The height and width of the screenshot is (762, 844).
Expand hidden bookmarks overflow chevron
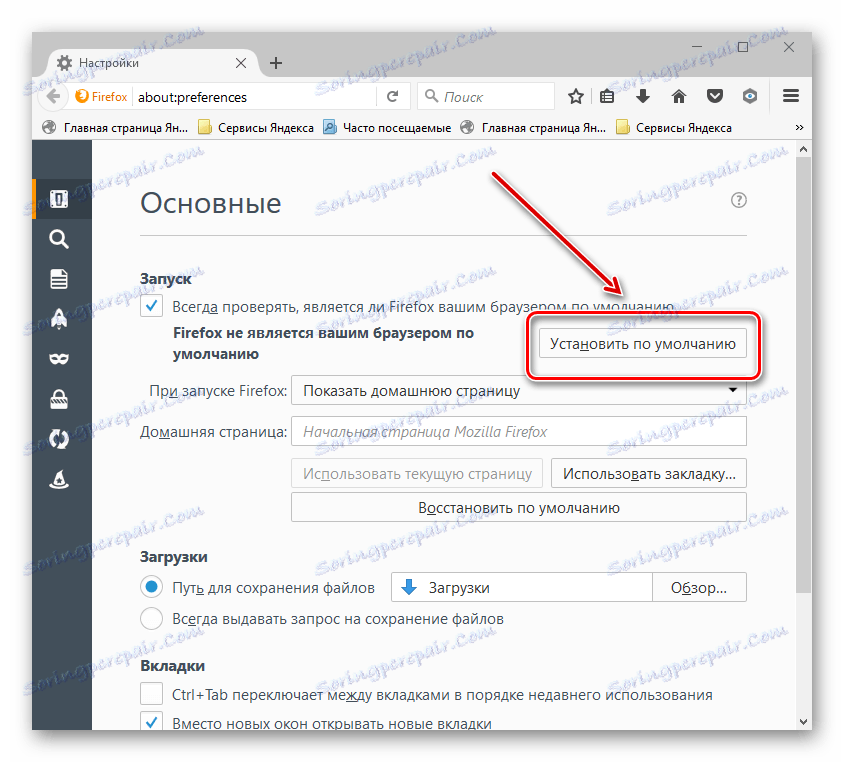[x=799, y=128]
